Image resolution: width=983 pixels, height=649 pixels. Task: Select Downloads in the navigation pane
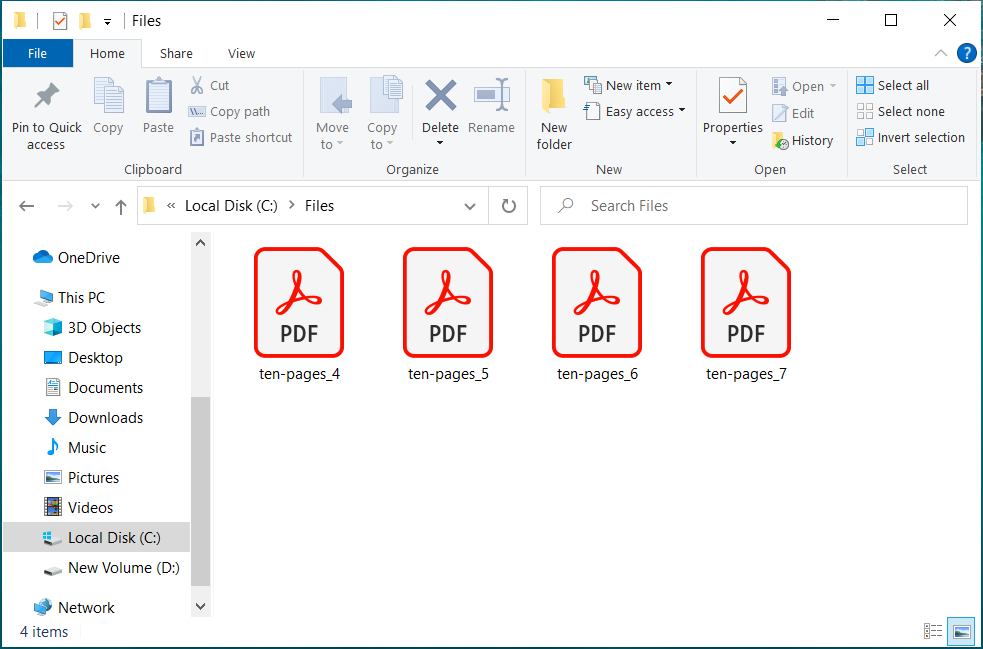(x=105, y=418)
